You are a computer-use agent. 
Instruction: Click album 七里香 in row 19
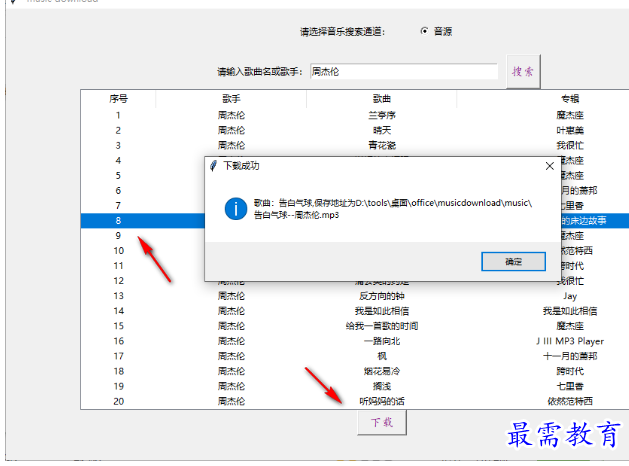pyautogui.click(x=570, y=386)
